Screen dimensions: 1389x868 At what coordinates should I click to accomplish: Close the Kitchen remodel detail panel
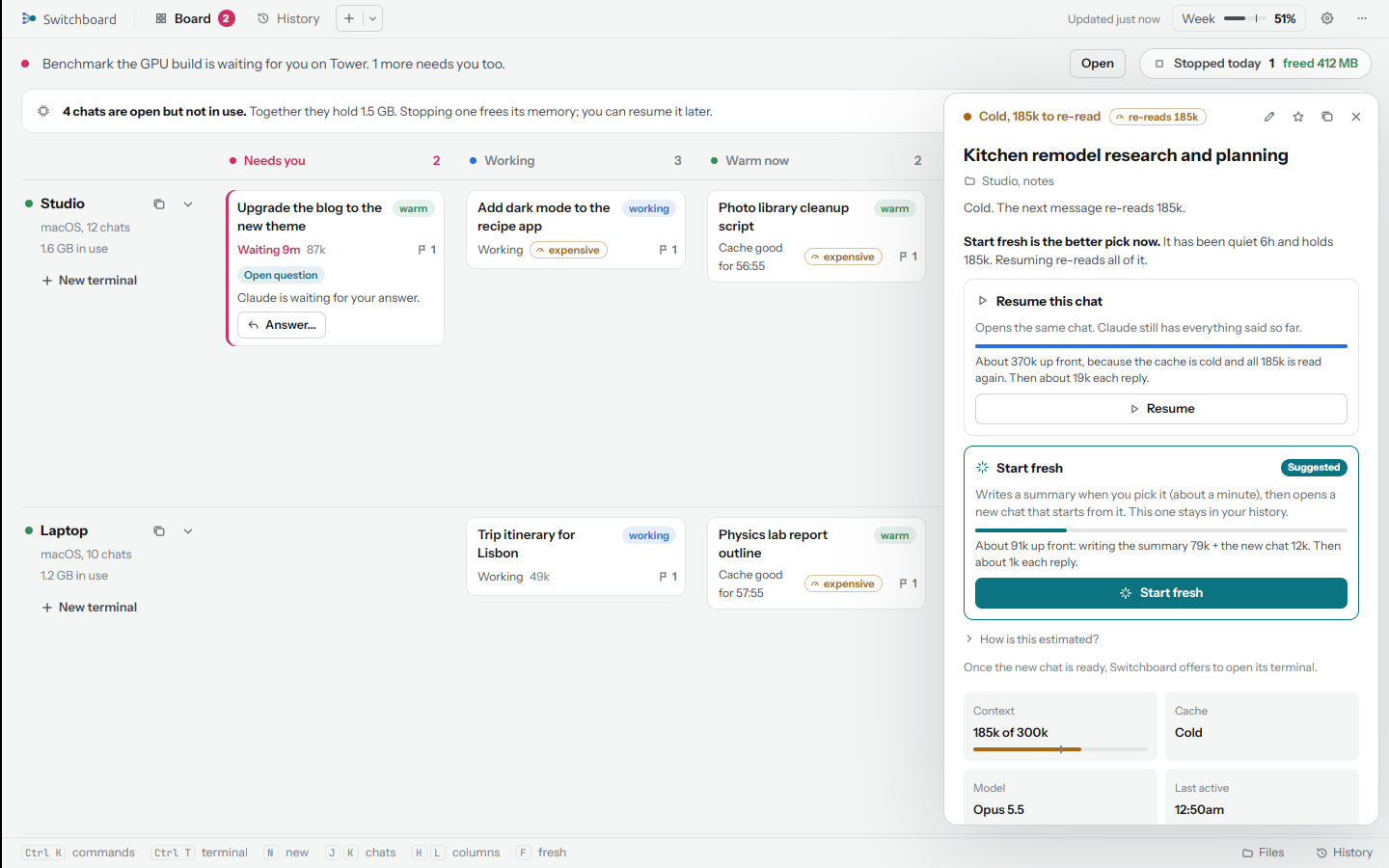click(1356, 117)
